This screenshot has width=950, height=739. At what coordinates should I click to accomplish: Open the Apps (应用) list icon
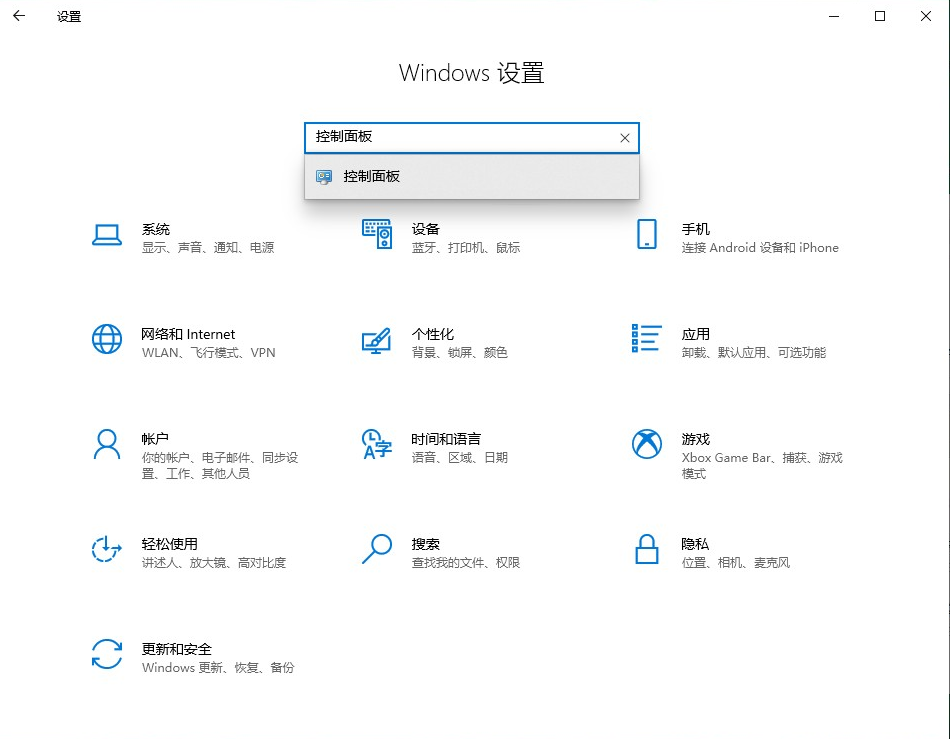coord(647,339)
